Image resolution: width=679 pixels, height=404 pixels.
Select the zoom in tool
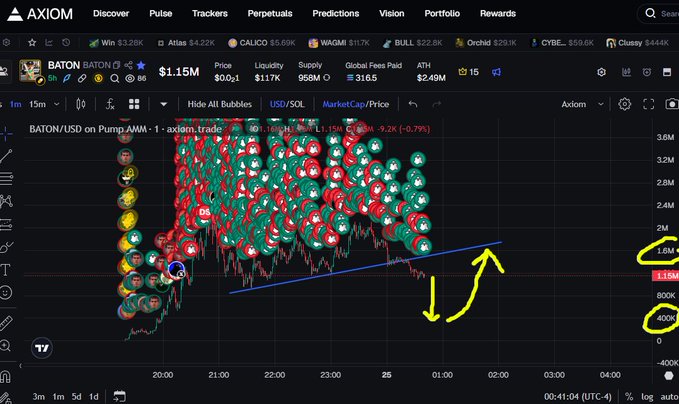(x=6, y=346)
